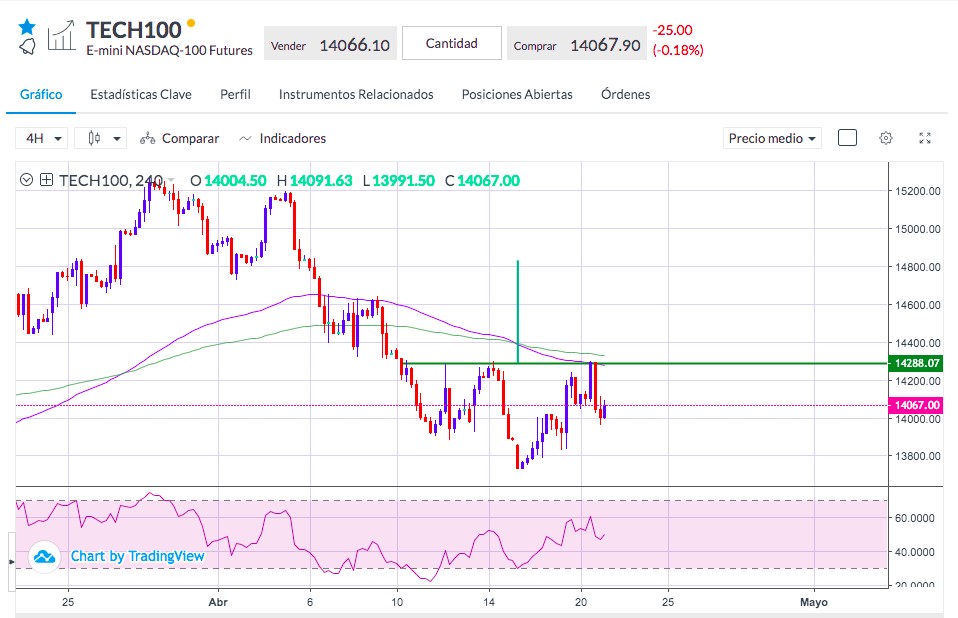Click the 60.0000 RSI scale label
Image resolution: width=958 pixels, height=618 pixels.
[915, 518]
